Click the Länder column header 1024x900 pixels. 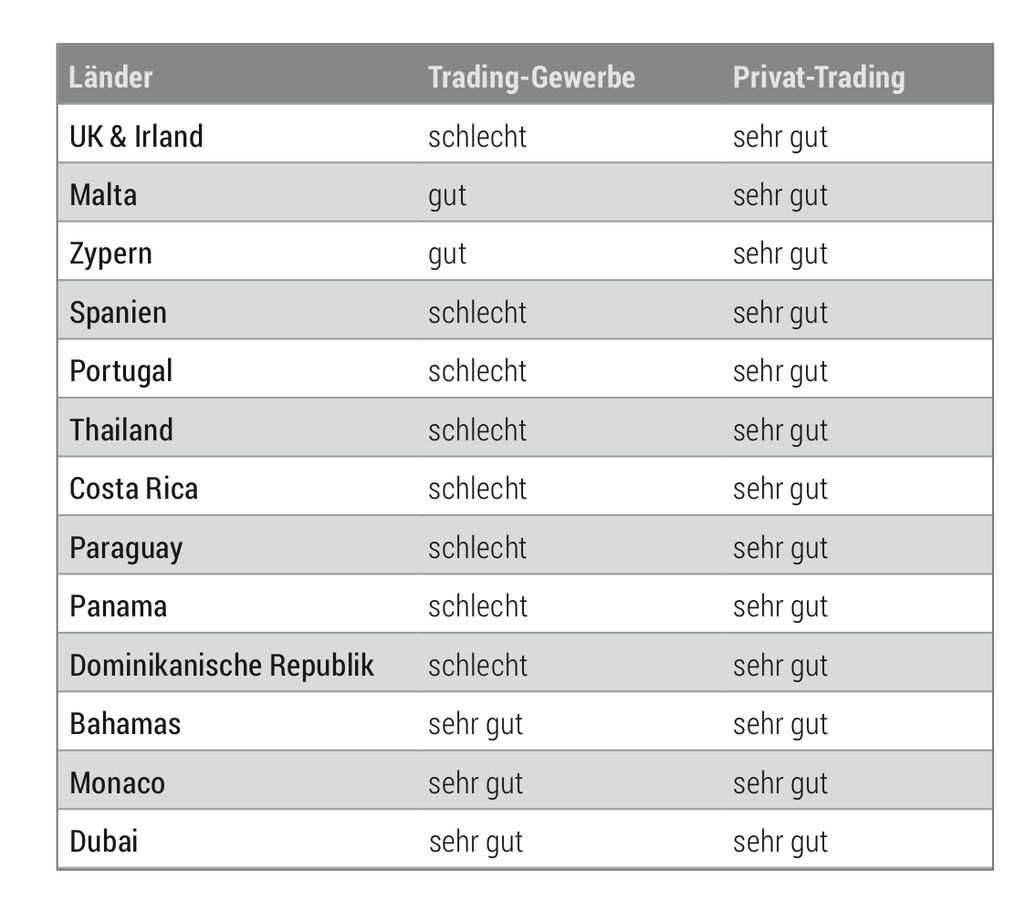pos(110,77)
